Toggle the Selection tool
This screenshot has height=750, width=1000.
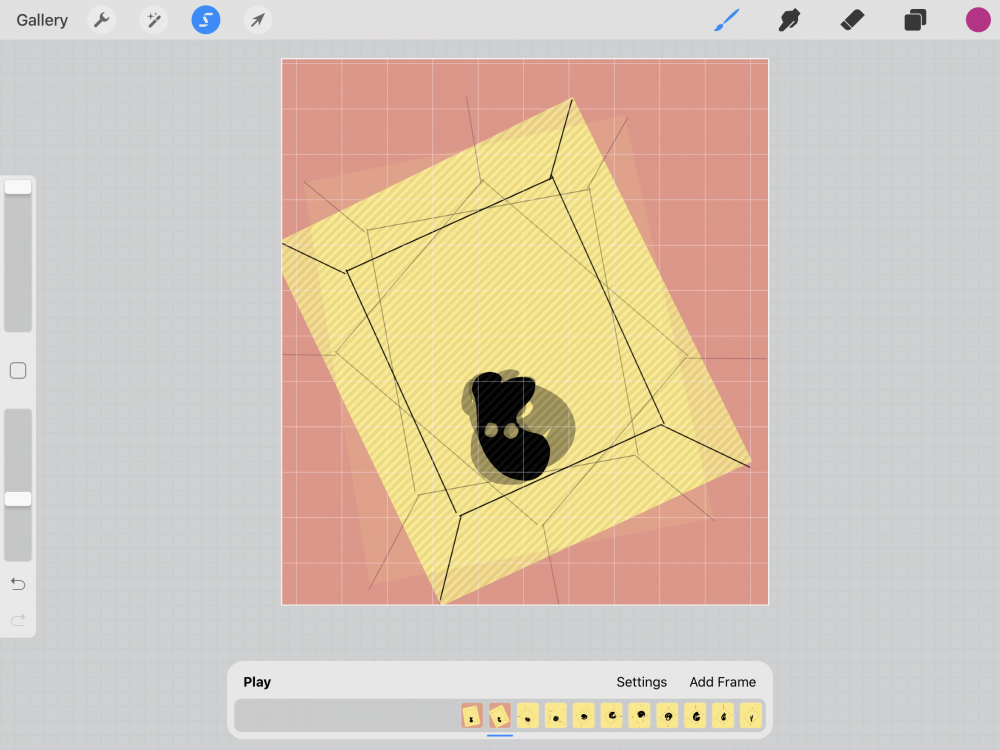click(x=206, y=20)
